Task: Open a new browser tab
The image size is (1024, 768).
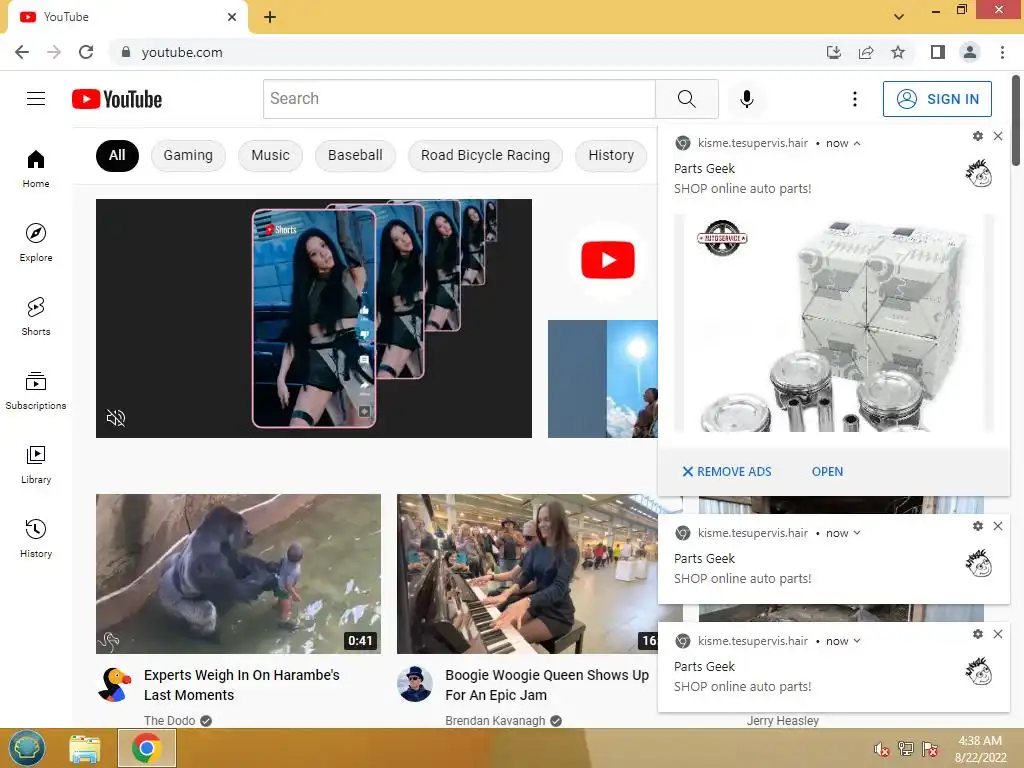Action: [270, 17]
